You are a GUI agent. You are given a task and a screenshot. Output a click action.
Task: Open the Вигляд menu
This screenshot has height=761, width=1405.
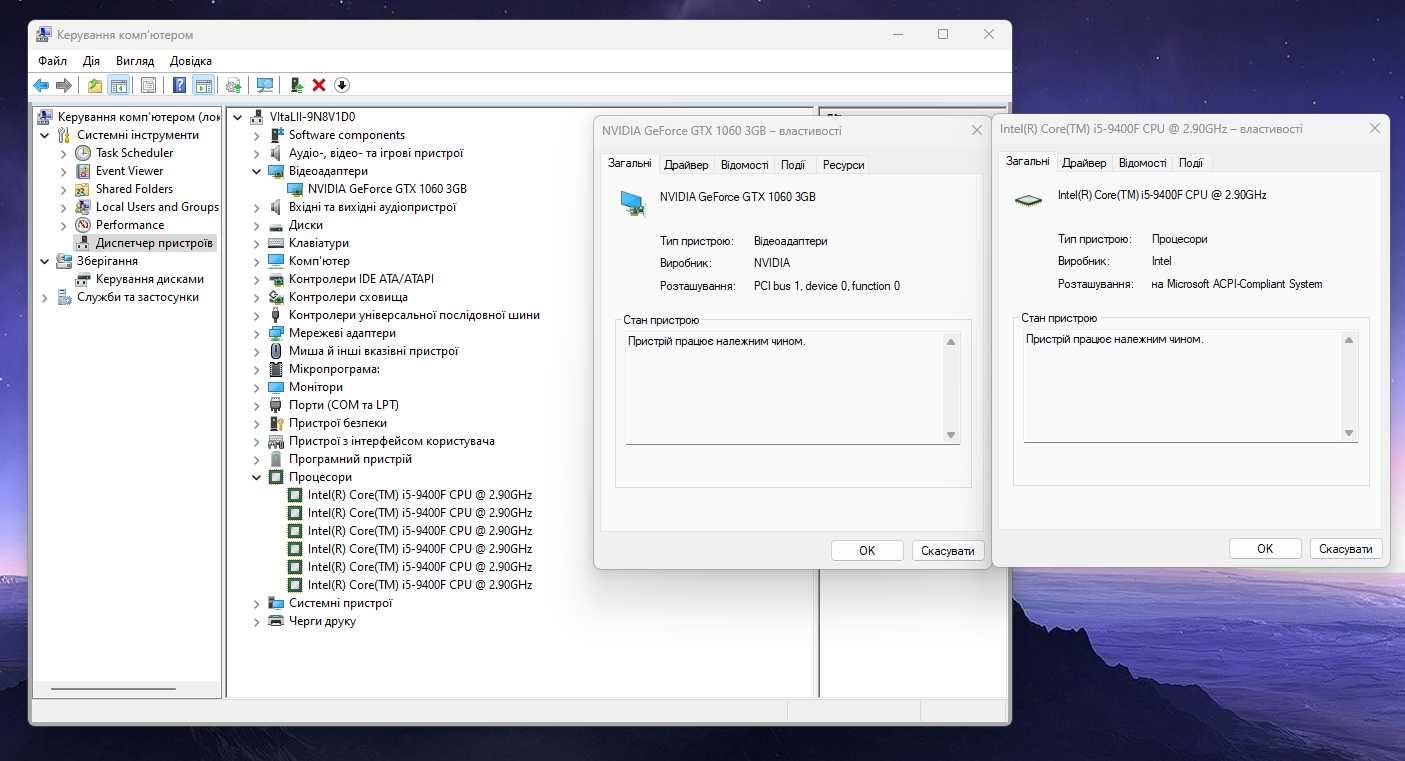135,61
